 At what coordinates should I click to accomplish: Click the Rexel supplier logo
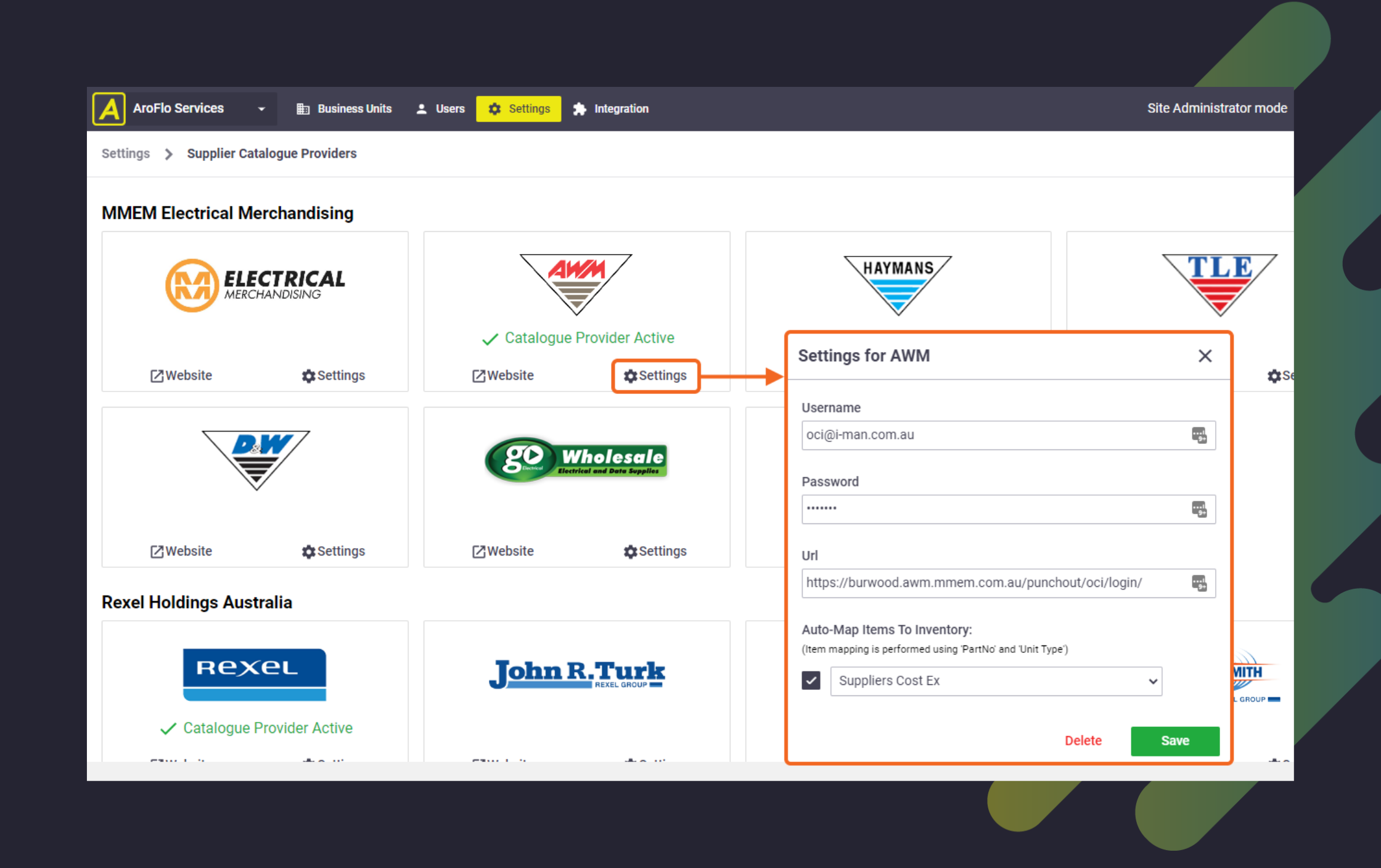255,674
